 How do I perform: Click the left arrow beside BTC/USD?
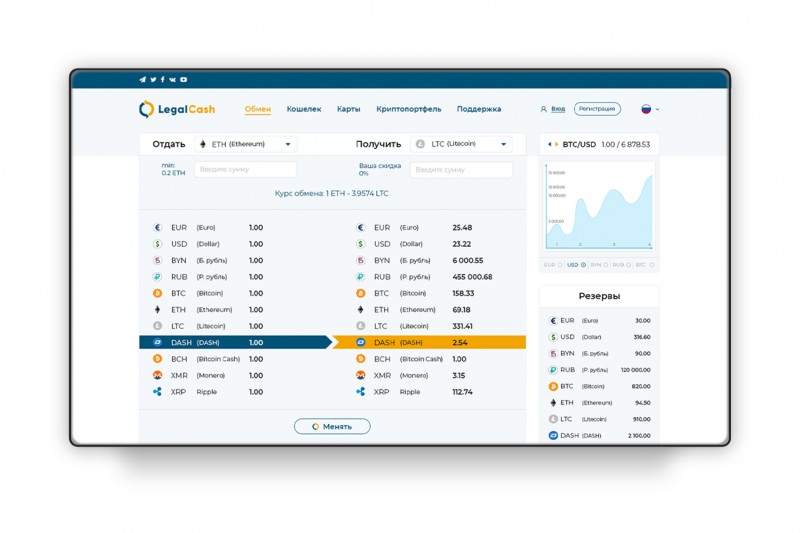coord(549,144)
